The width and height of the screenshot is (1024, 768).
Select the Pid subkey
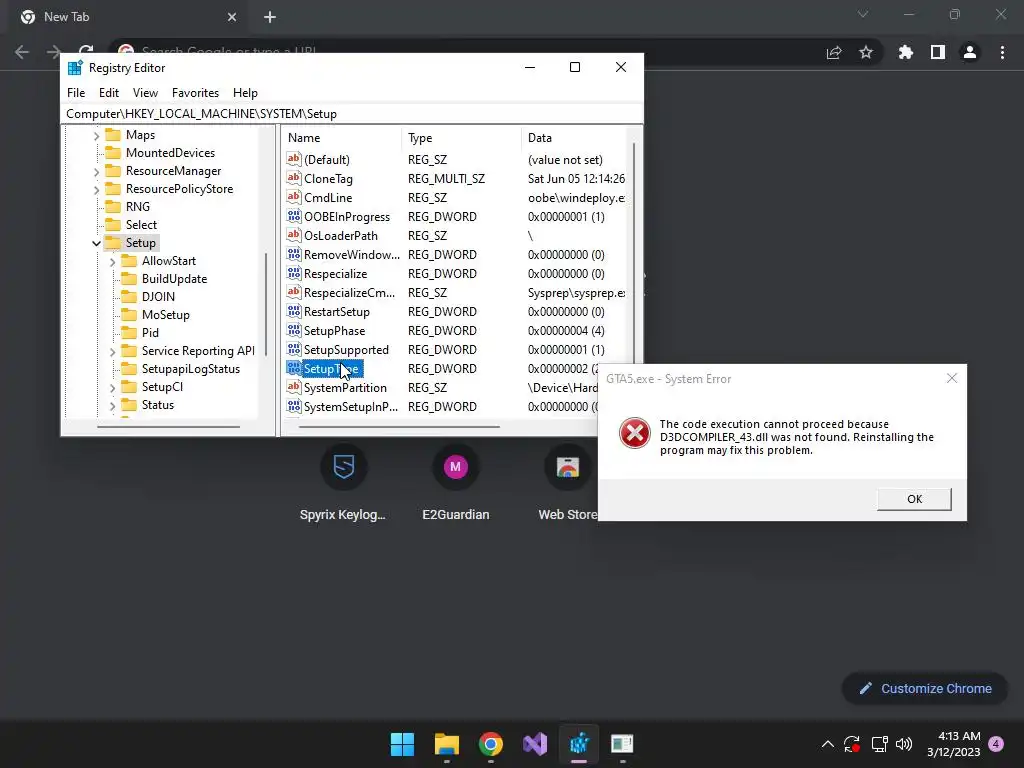click(x=150, y=332)
